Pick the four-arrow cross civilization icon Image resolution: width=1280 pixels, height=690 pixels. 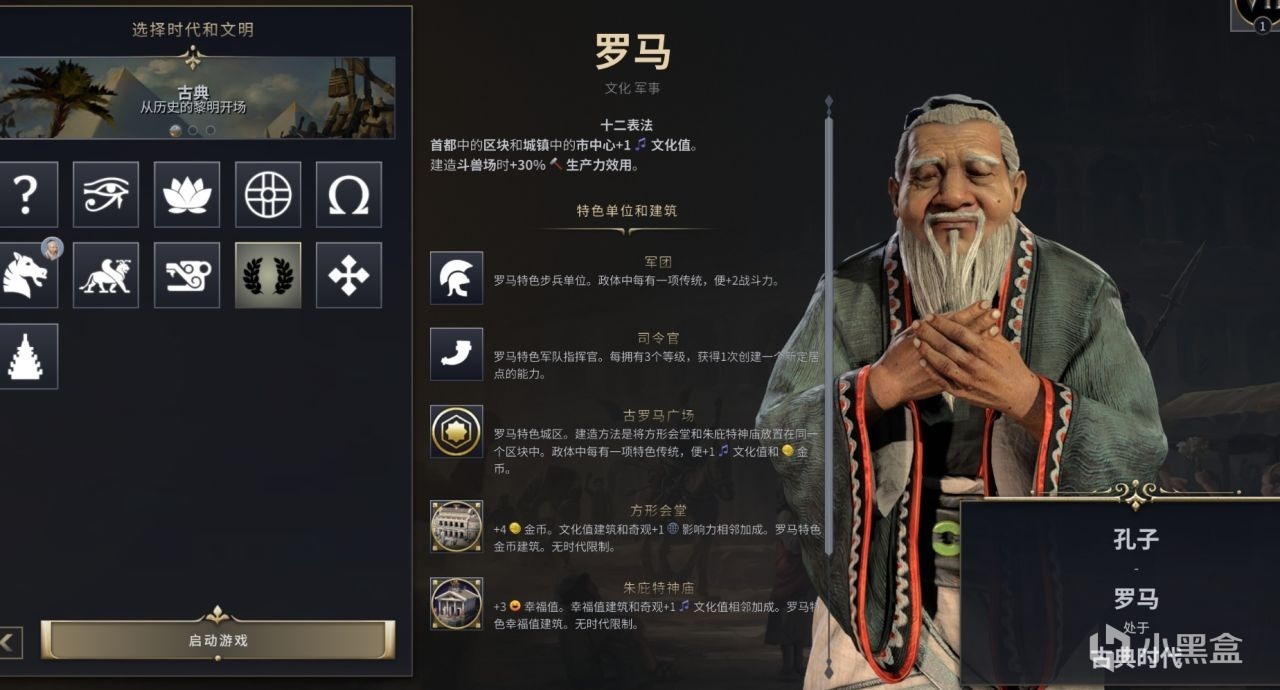pos(349,275)
